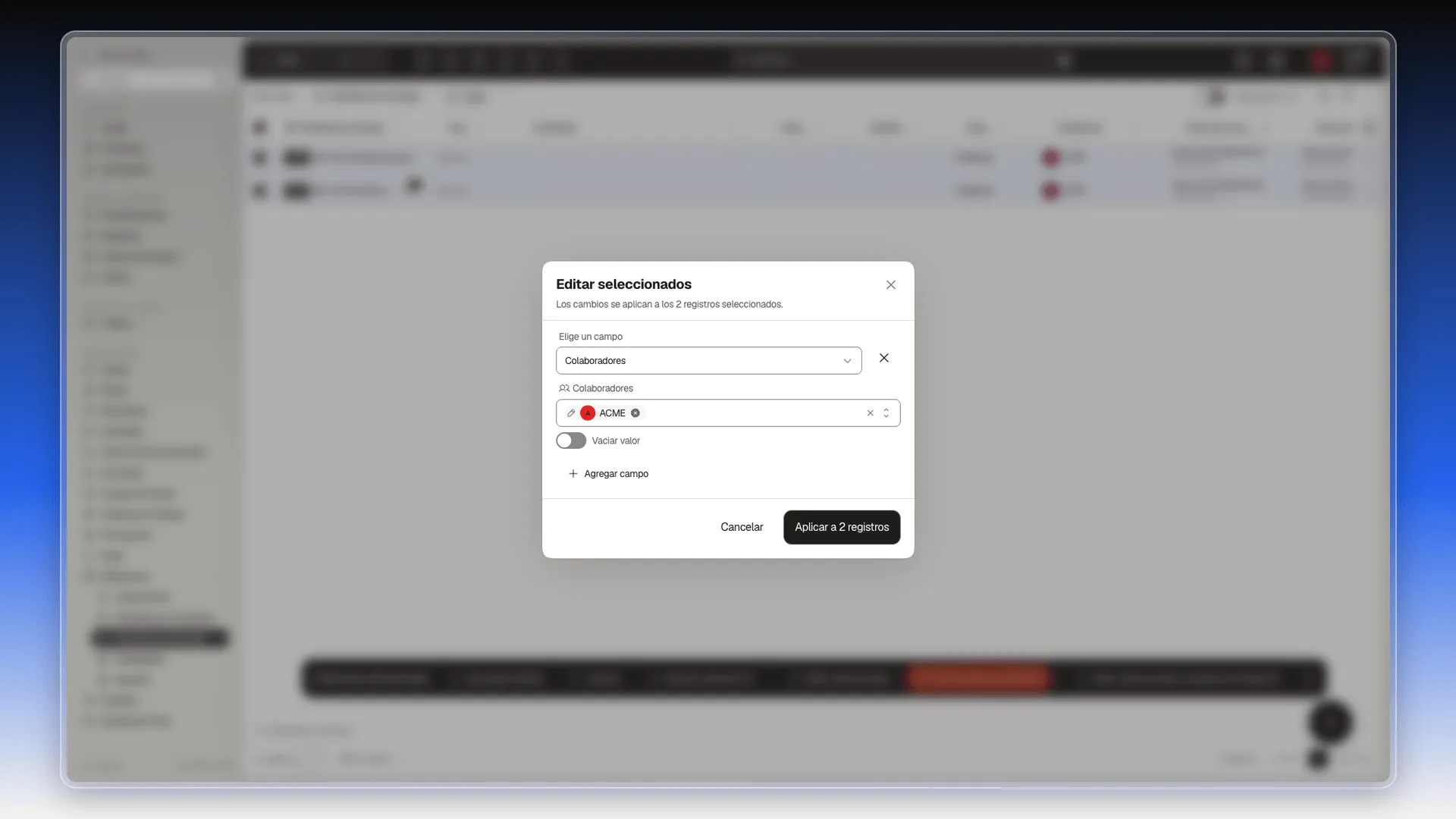Click the pencil icon beside ACME

[571, 413]
